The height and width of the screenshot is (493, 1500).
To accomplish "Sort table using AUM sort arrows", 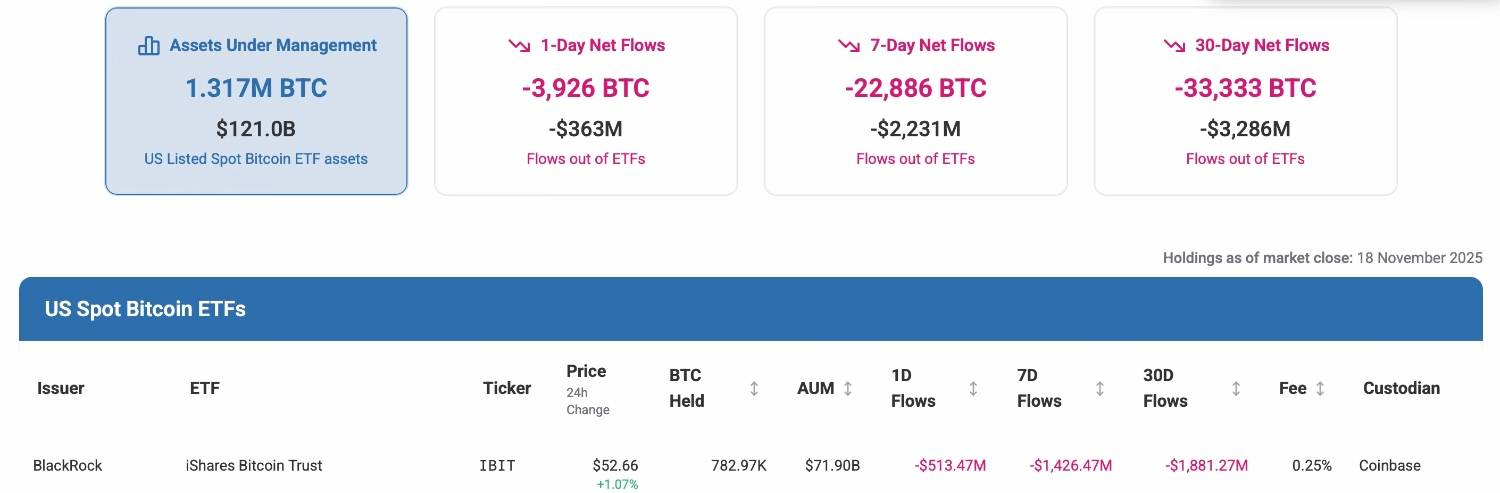I will click(848, 388).
